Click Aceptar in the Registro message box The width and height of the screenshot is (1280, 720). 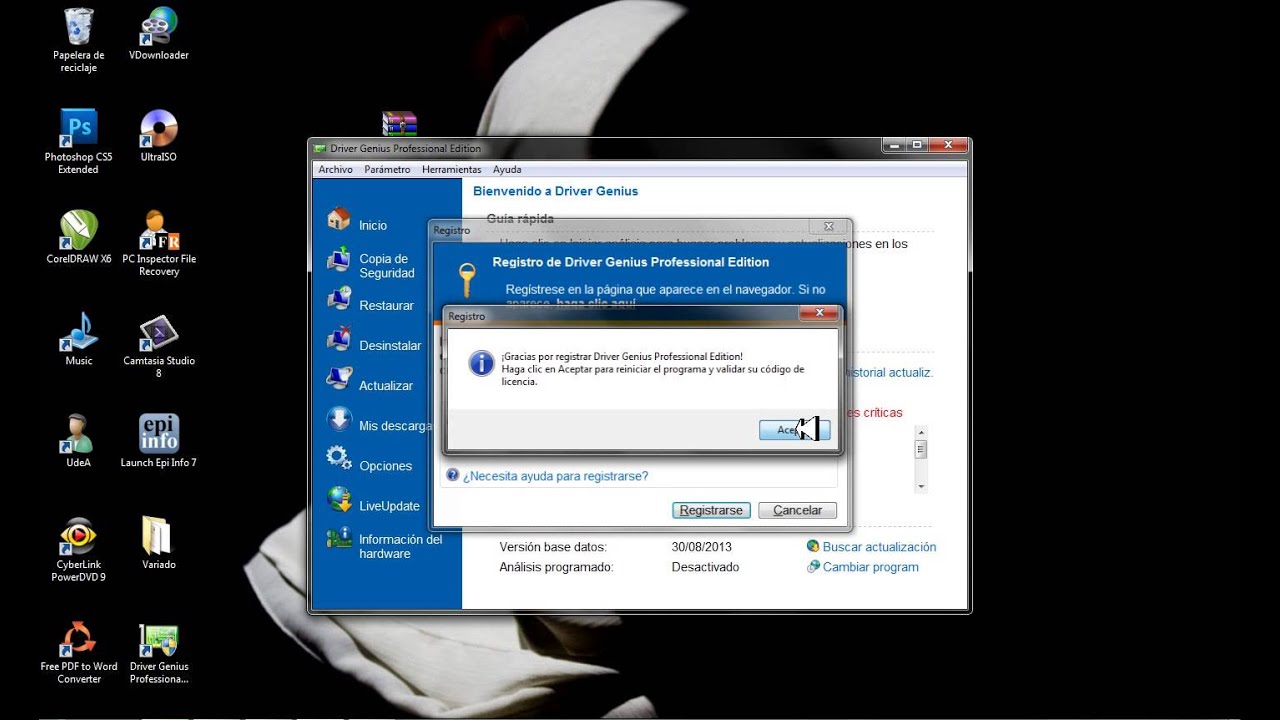(794, 430)
